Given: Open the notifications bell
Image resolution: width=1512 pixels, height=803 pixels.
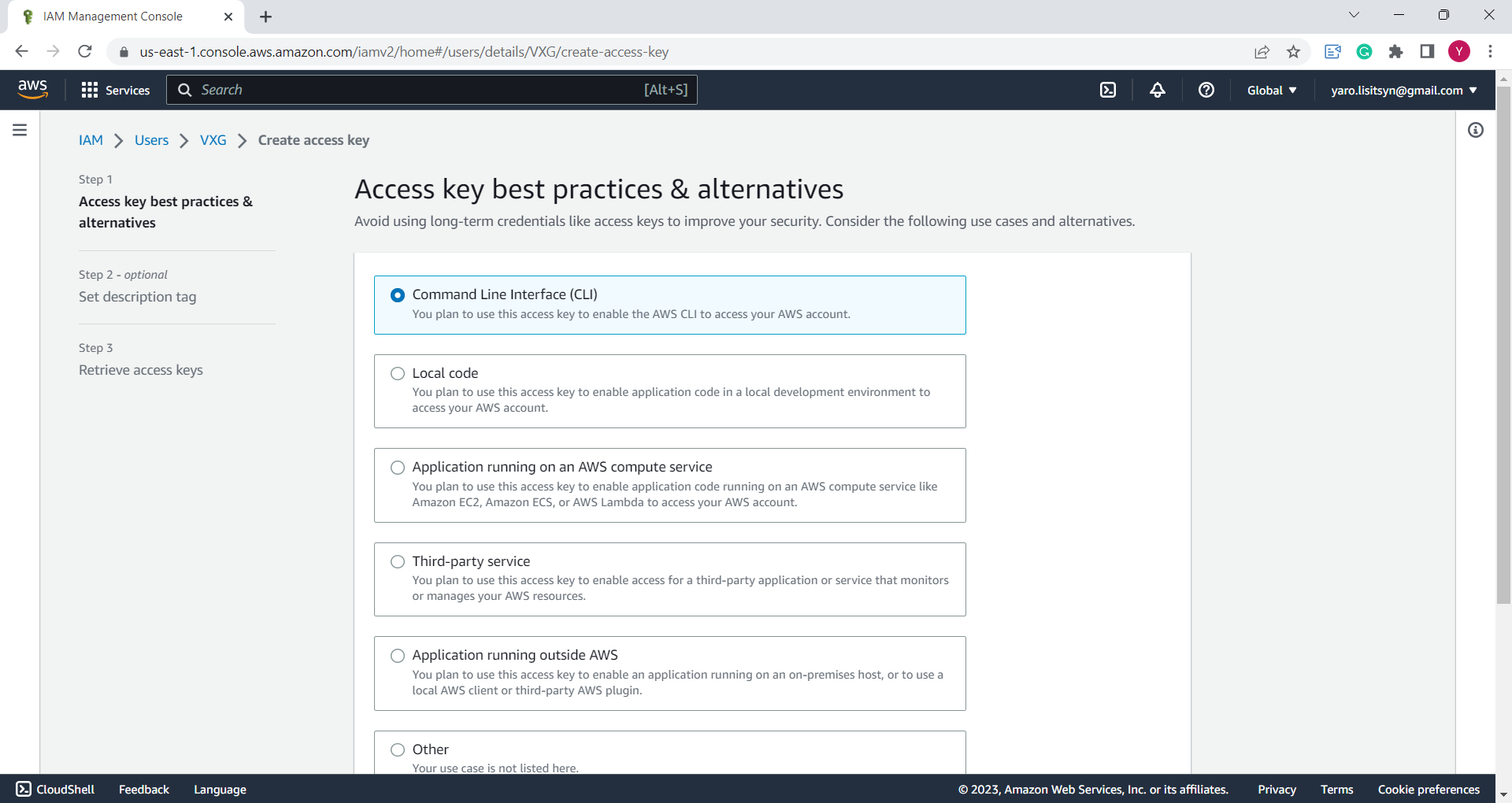Looking at the screenshot, I should click(1156, 90).
